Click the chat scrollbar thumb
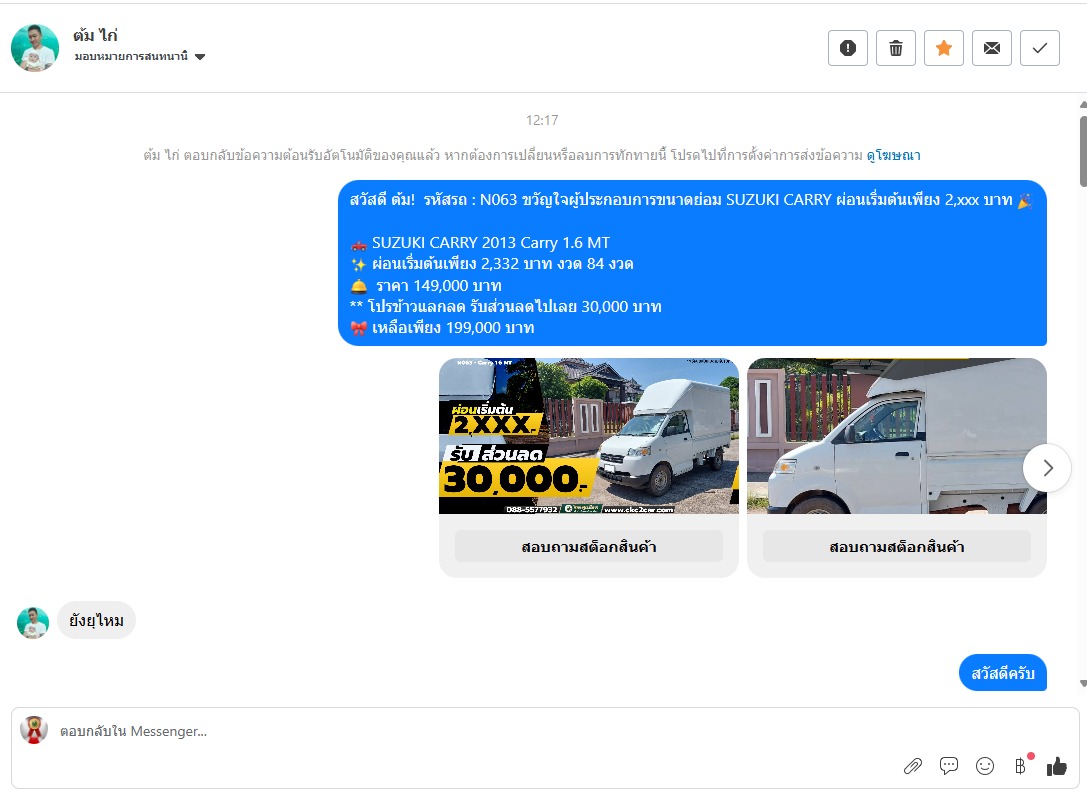 pos(1083,151)
